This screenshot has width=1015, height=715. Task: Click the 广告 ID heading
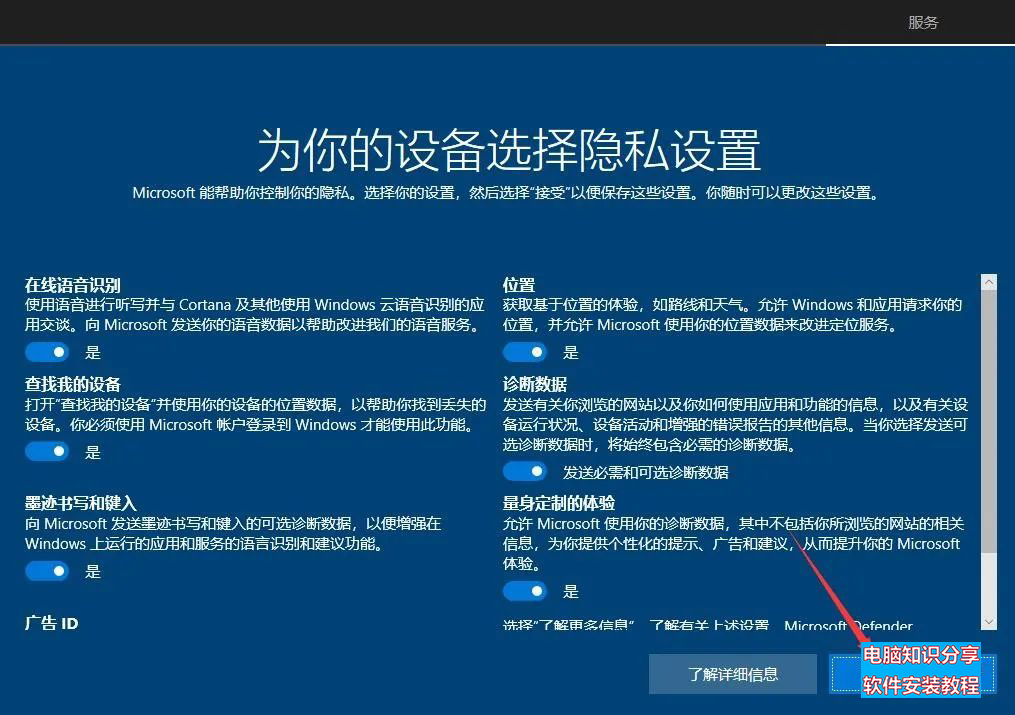point(52,623)
